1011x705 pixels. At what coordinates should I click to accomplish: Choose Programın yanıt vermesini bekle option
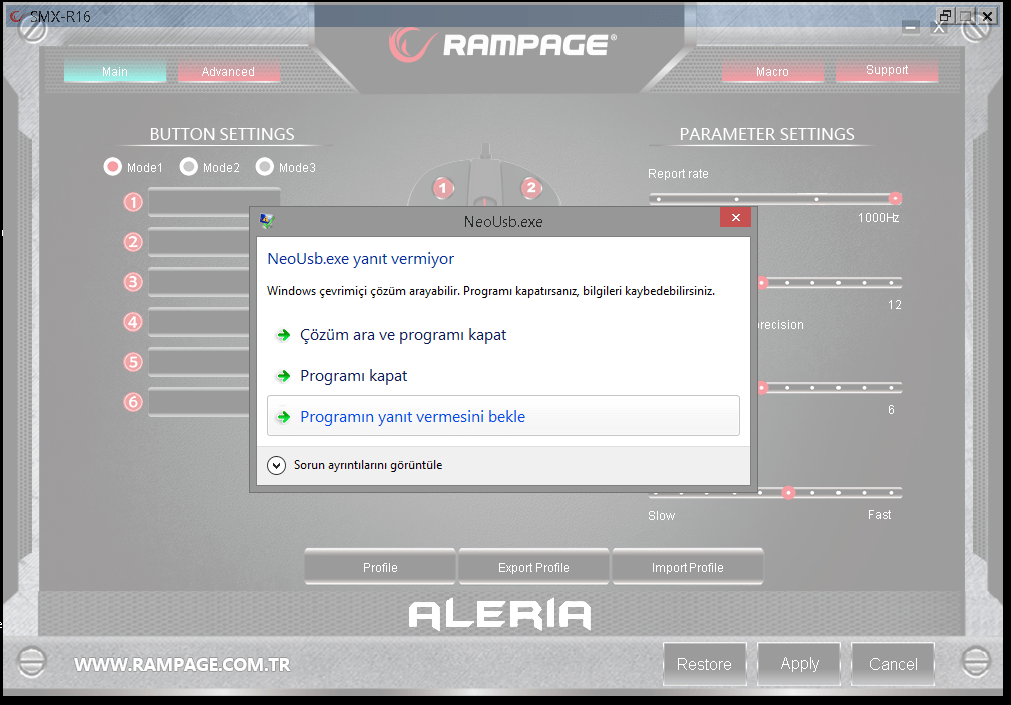click(x=503, y=416)
